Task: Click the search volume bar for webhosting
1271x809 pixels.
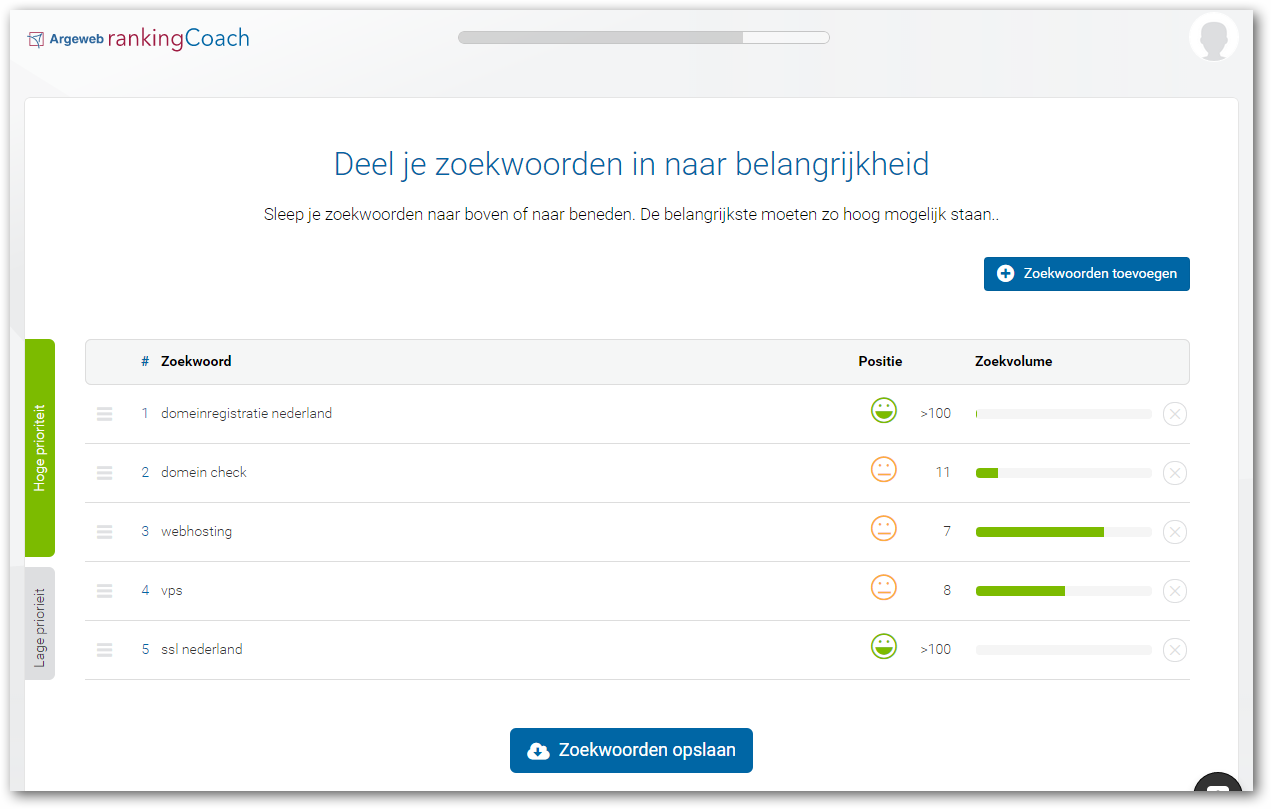Action: click(1064, 532)
